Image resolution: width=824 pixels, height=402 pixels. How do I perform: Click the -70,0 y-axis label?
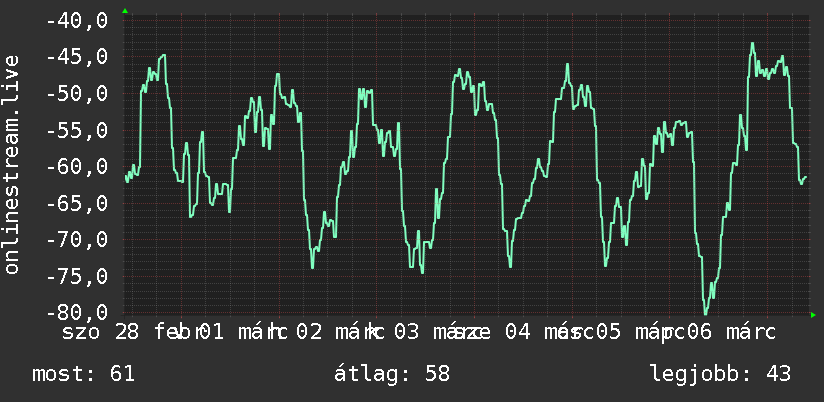(77, 240)
